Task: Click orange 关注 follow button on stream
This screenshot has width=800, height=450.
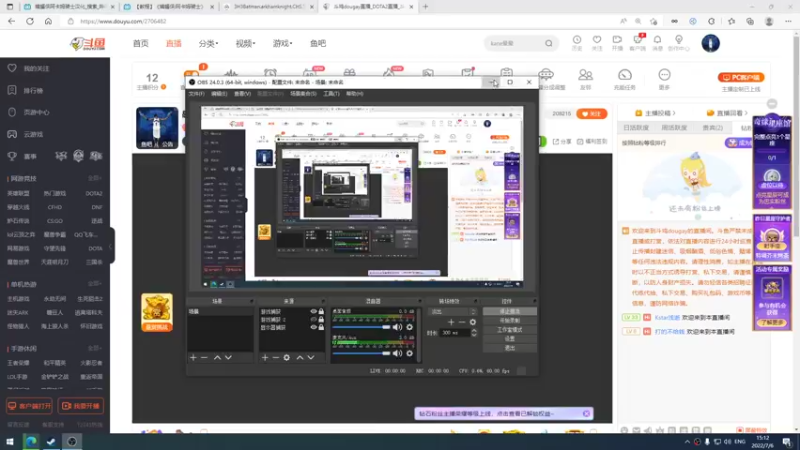Action: pyautogui.click(x=591, y=114)
